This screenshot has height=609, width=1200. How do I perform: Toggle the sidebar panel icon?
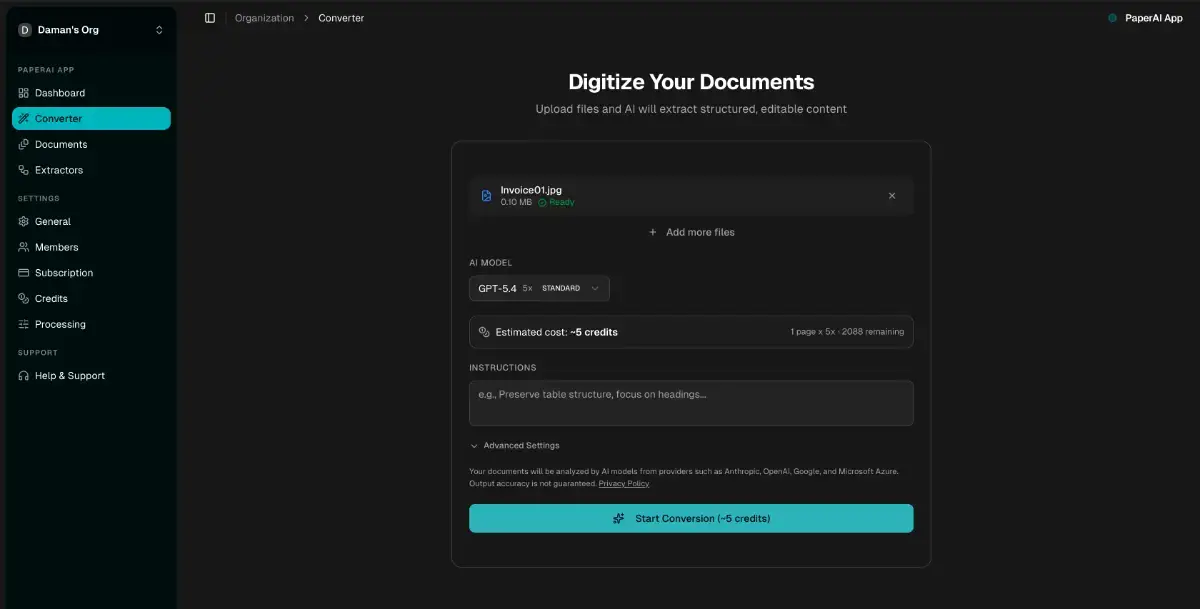point(210,18)
